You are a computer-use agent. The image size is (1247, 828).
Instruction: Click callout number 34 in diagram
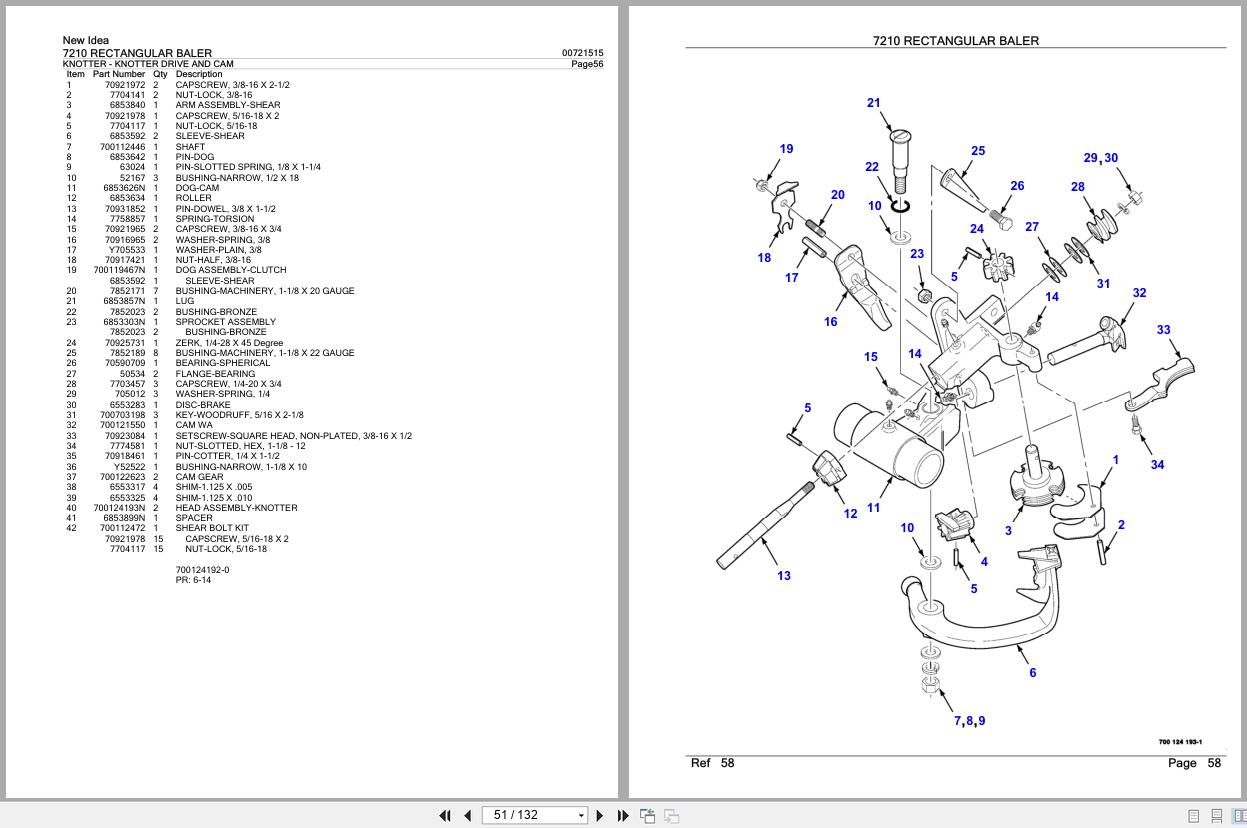[x=1157, y=465]
